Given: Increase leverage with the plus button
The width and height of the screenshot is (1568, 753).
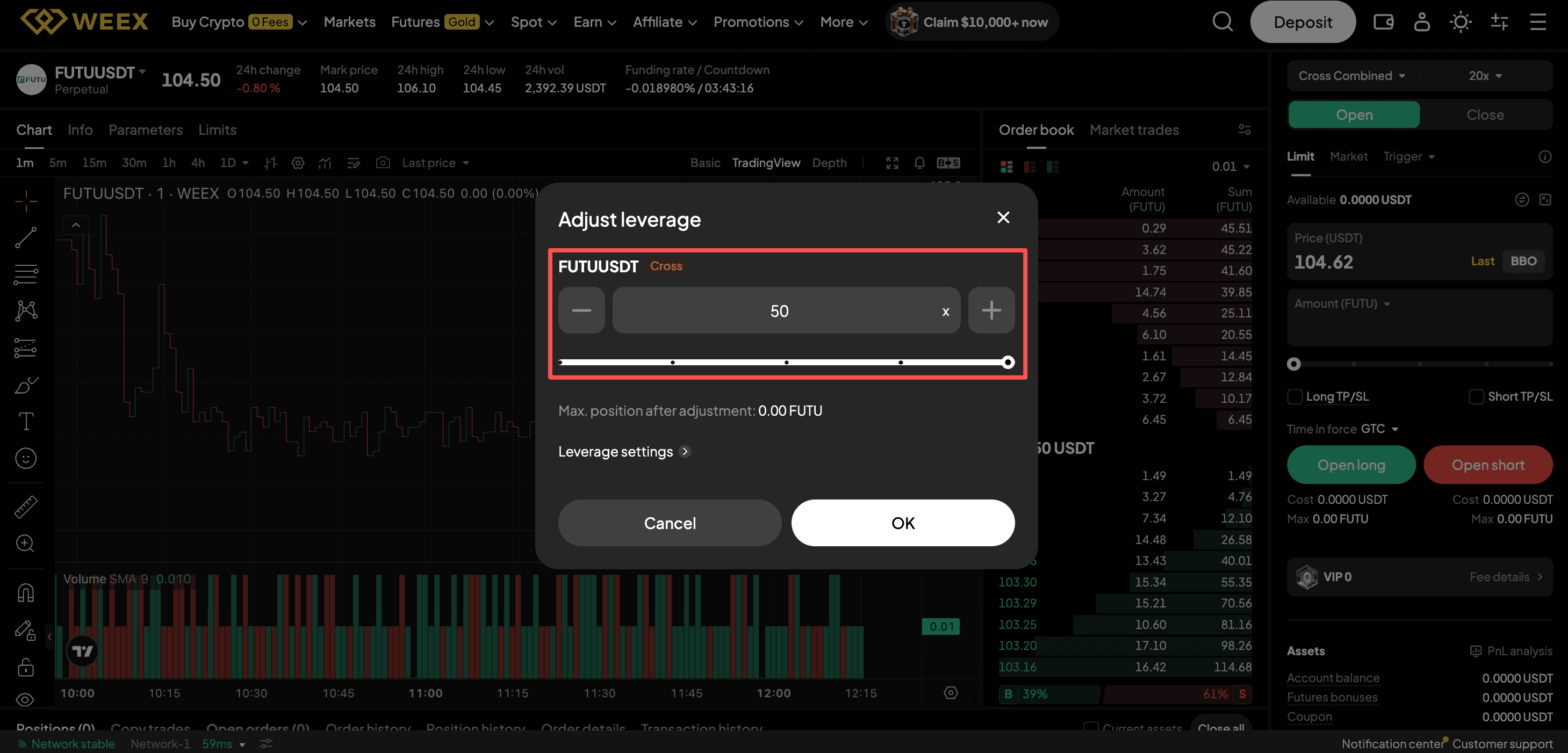Looking at the screenshot, I should [x=991, y=310].
